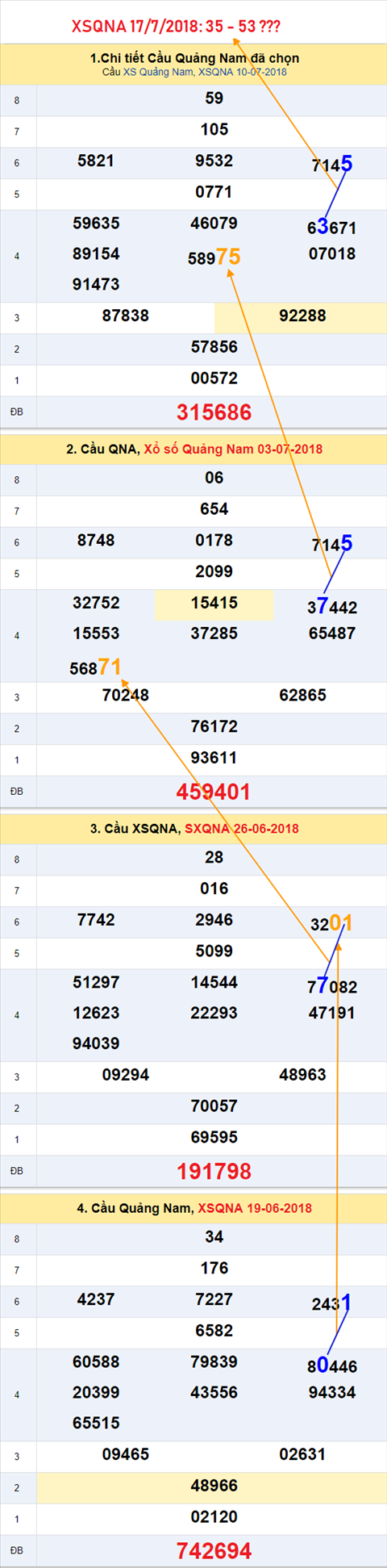Click number 80446 with blue digit
Viewport: 387px width, 1568px height.
[x=332, y=1365]
